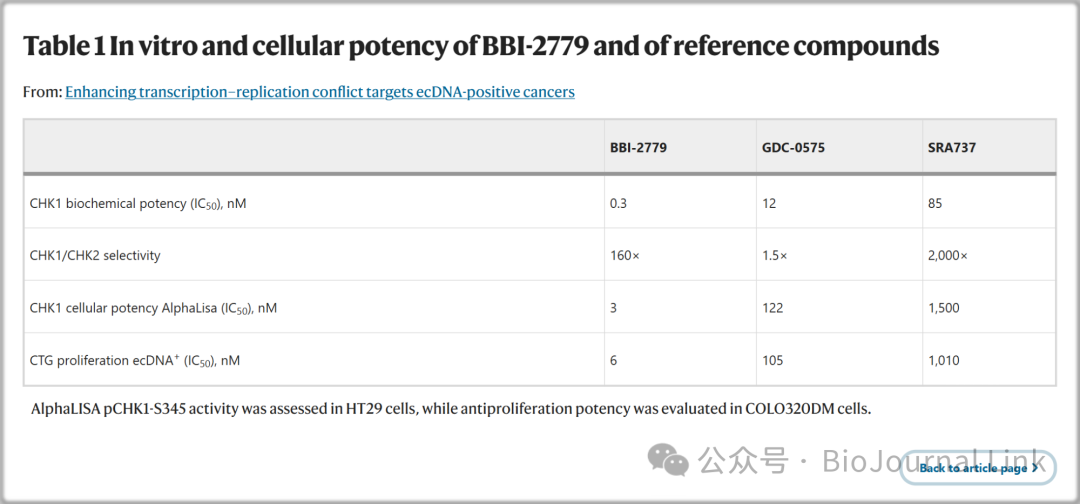
Task: Click the AlphaLISA pCHK1-S345 footnote text
Action: tap(451, 409)
